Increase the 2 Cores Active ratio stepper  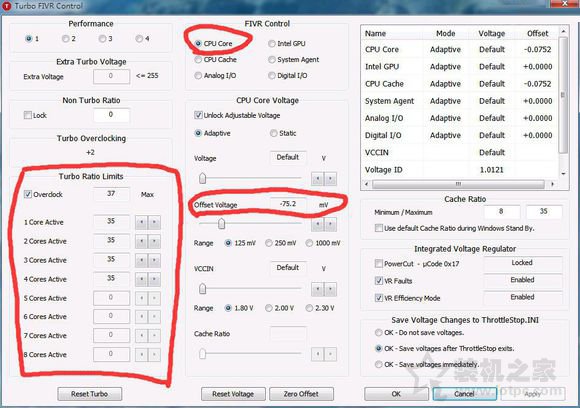pyautogui.click(x=154, y=241)
